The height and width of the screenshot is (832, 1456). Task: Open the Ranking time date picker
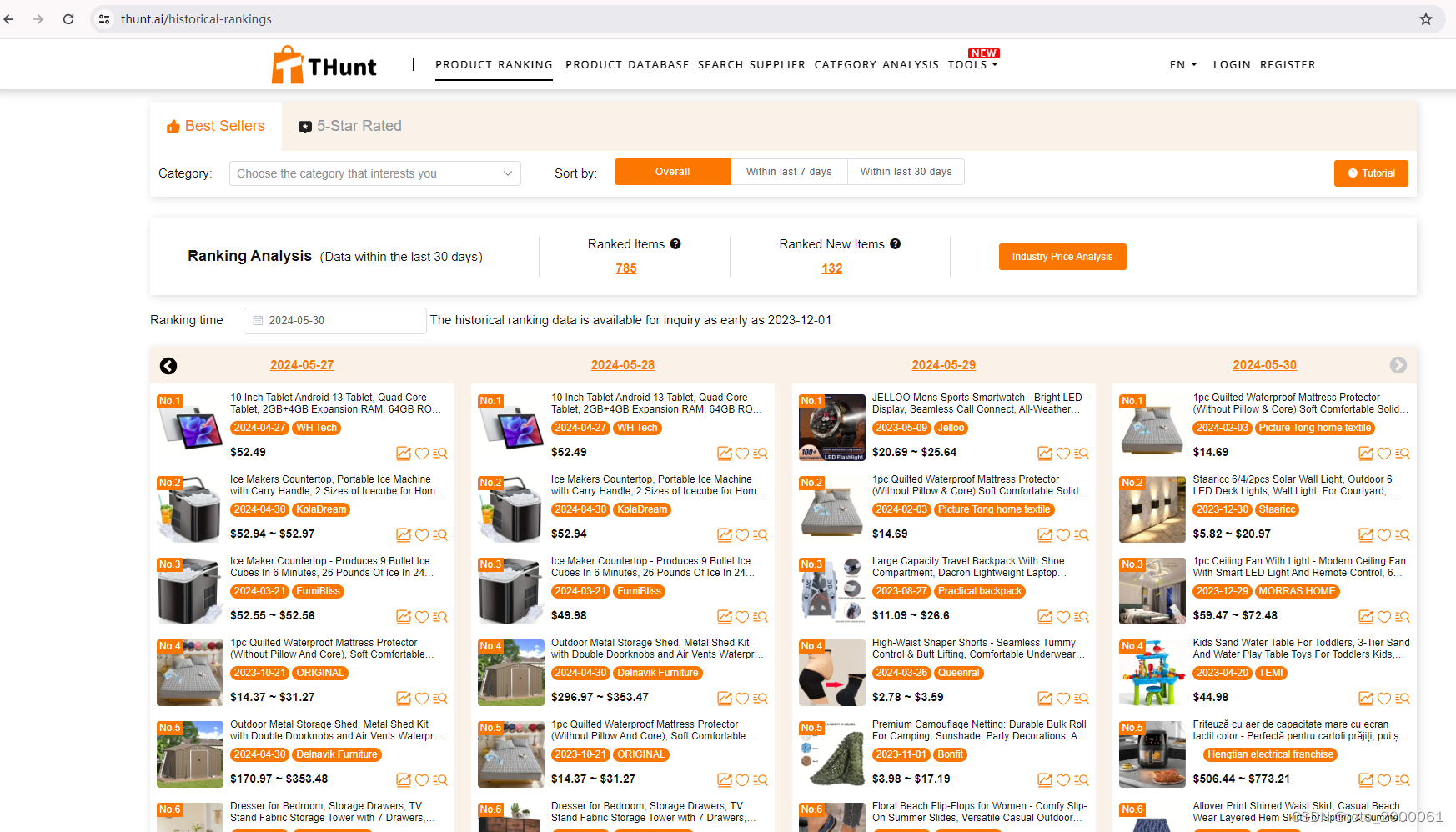coord(335,321)
